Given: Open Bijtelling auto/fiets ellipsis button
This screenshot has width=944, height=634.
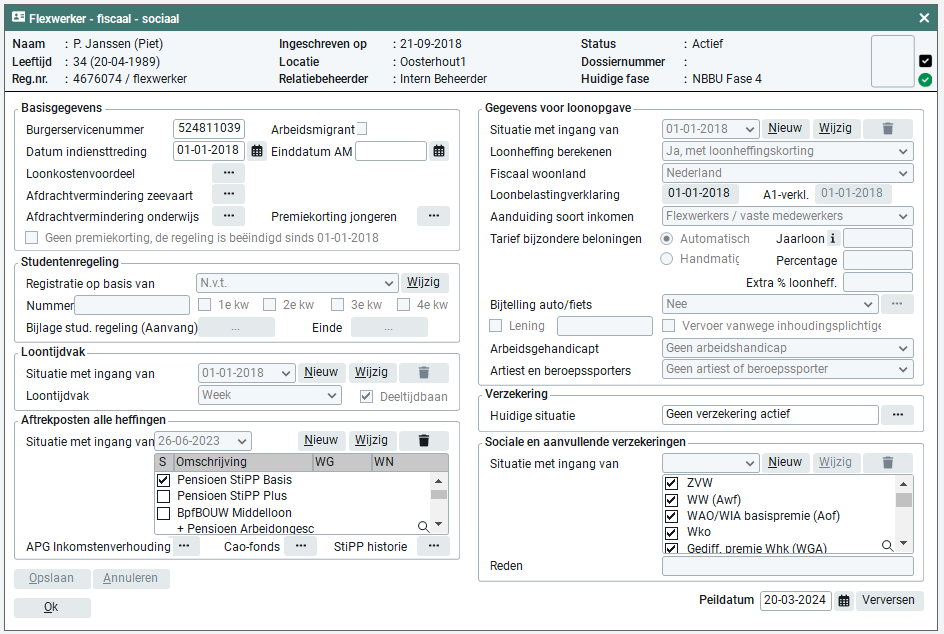Looking at the screenshot, I should (897, 304).
